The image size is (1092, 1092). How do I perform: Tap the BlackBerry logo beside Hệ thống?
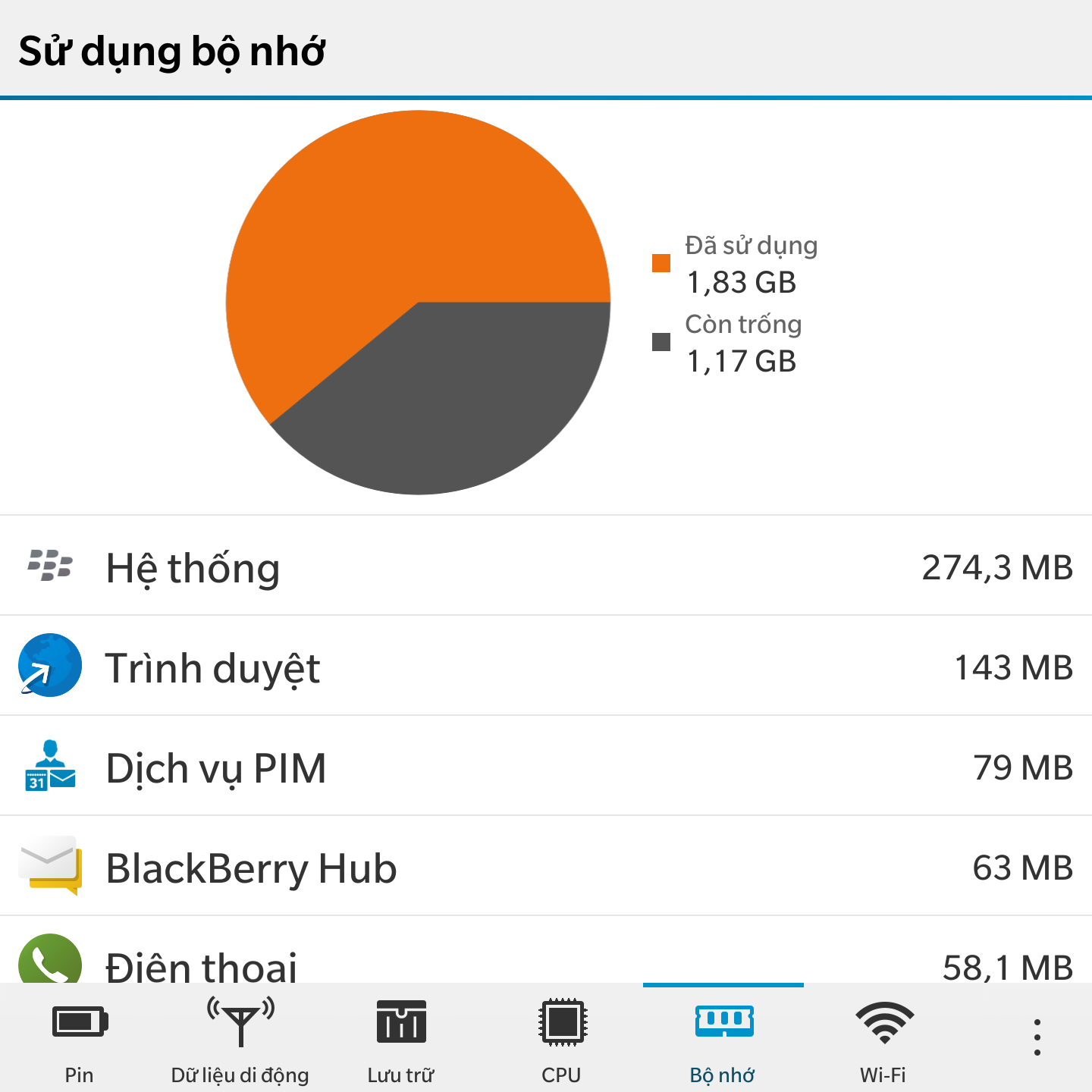(x=50, y=566)
